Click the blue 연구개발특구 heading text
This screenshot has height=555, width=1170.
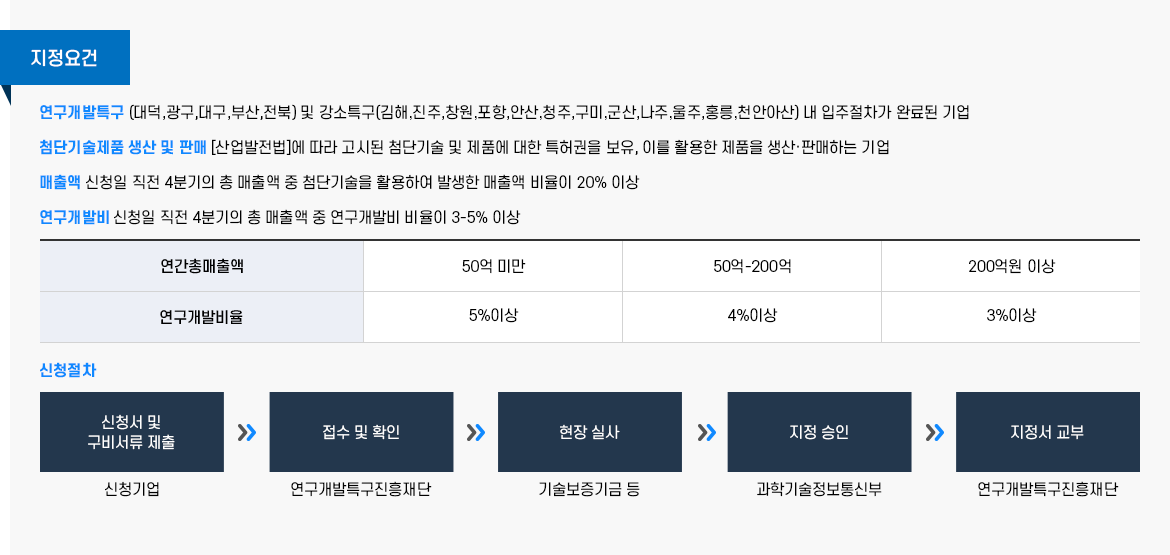pyautogui.click(x=82, y=111)
